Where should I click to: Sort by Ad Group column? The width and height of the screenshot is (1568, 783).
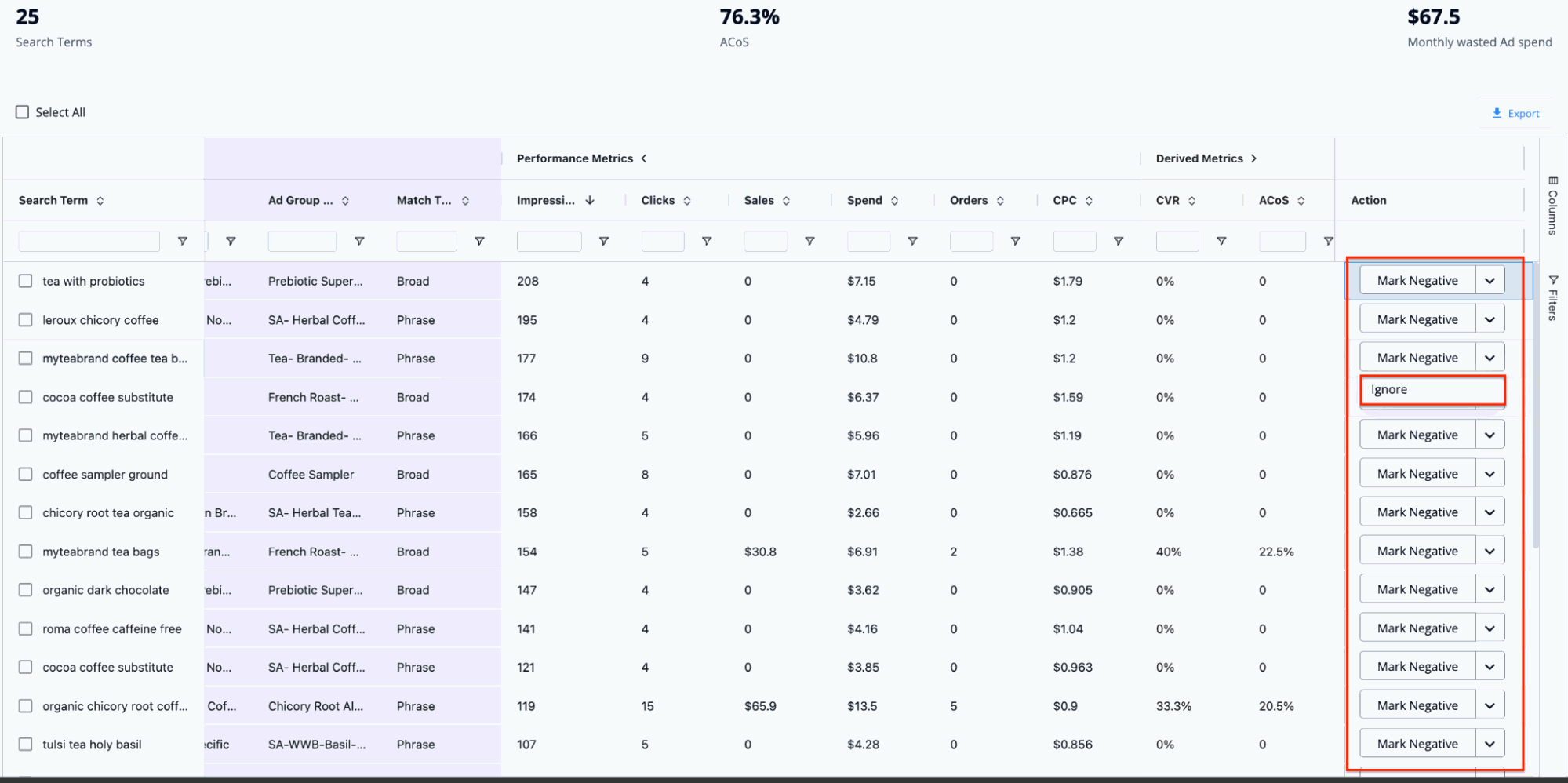click(345, 201)
